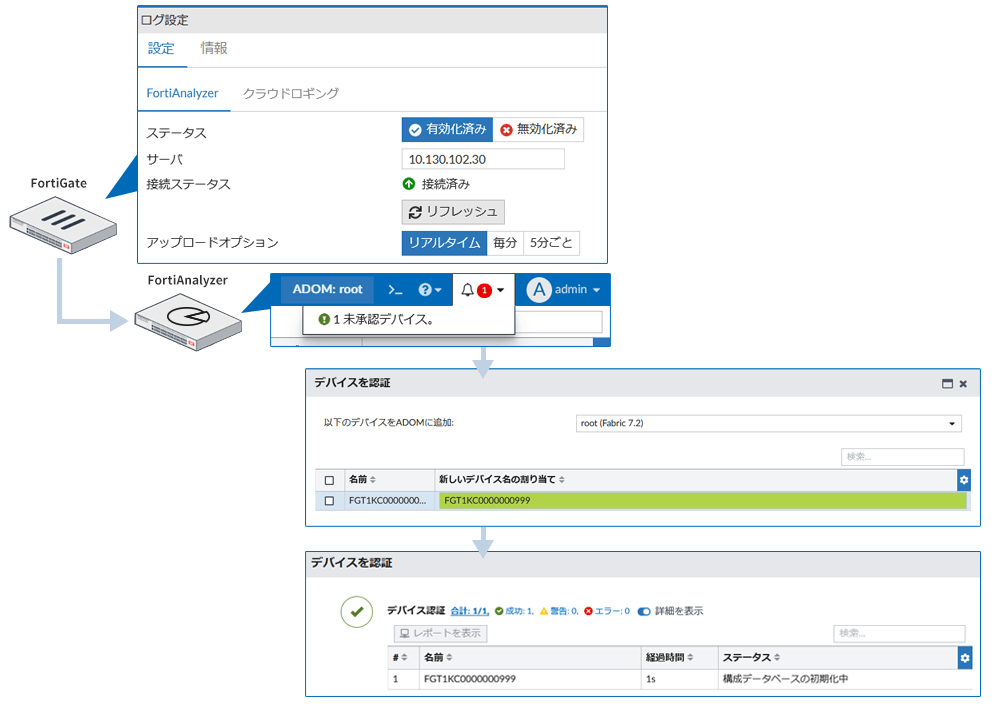
Task: Open column settings gear in the results table
Action: click(965, 658)
